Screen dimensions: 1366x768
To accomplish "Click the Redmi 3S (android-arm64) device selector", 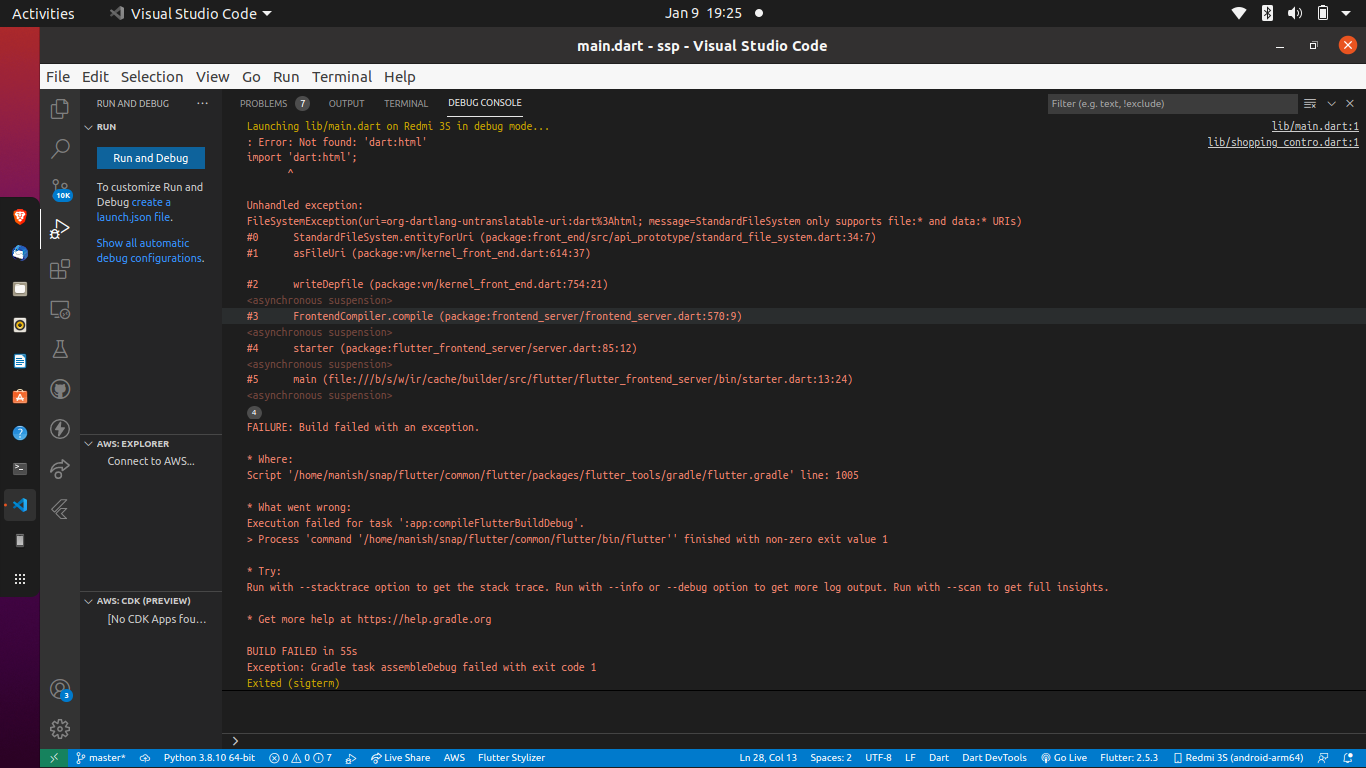I will pyautogui.click(x=1238, y=758).
